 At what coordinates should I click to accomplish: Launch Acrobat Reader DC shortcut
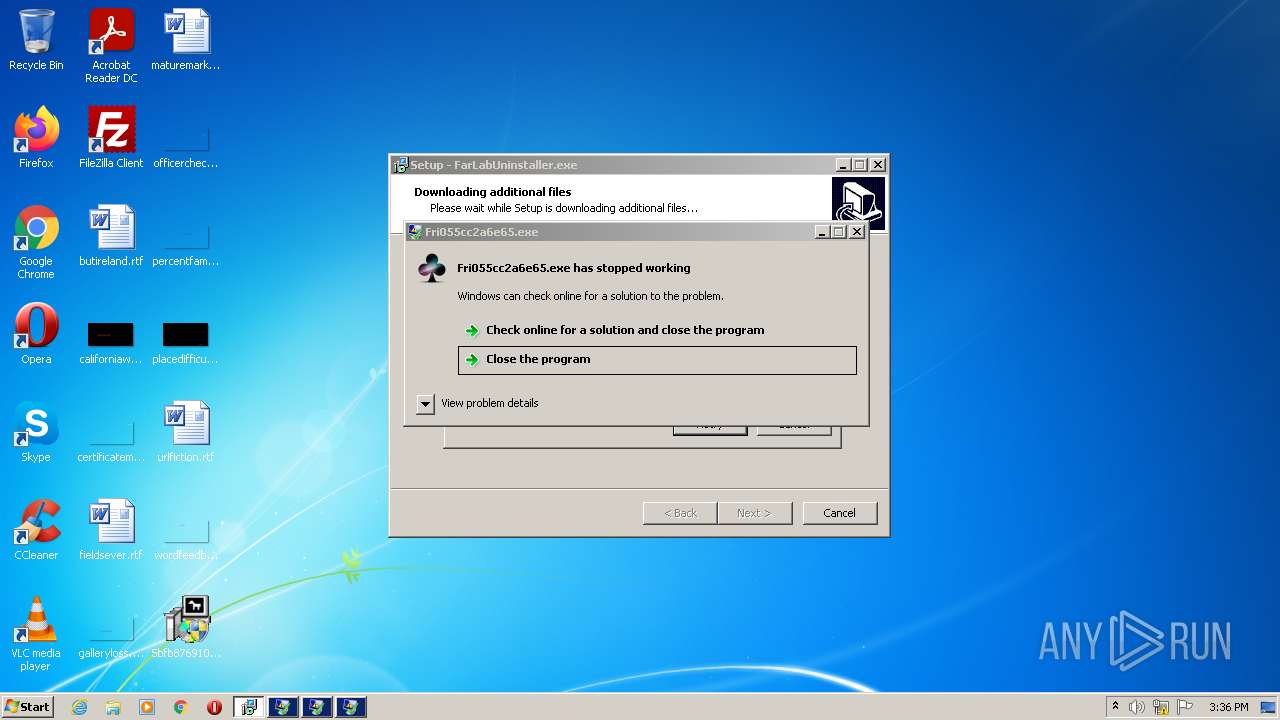[111, 46]
